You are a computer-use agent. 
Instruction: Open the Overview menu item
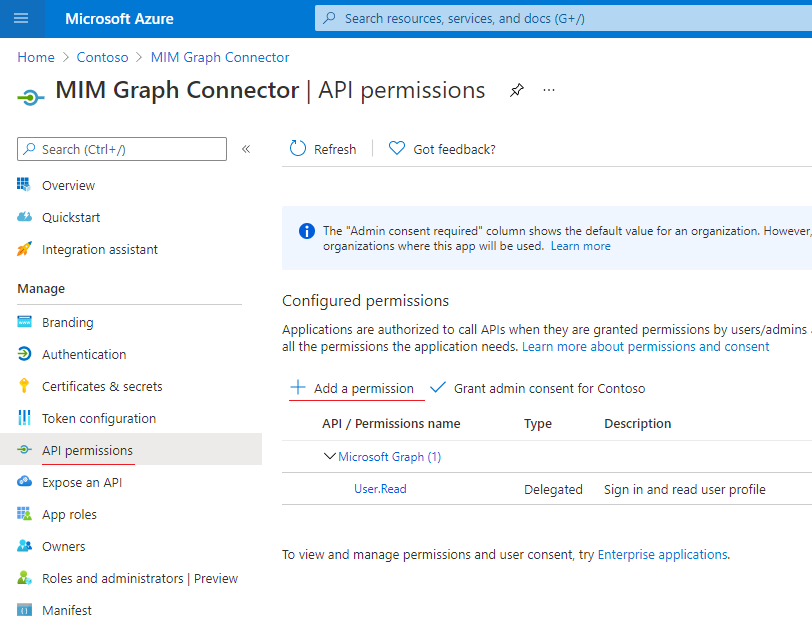pos(68,185)
